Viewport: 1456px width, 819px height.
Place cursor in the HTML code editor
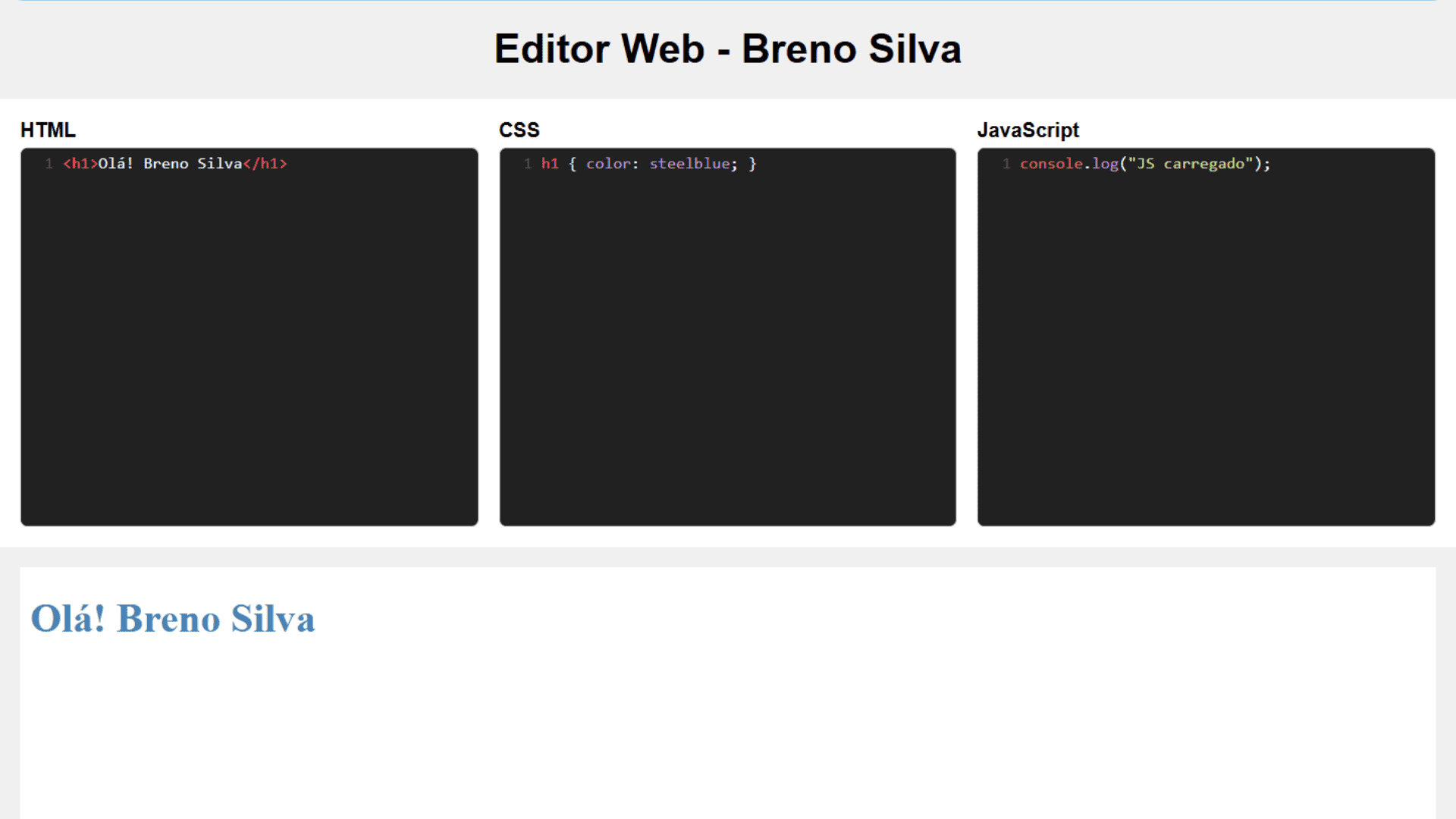(249, 337)
